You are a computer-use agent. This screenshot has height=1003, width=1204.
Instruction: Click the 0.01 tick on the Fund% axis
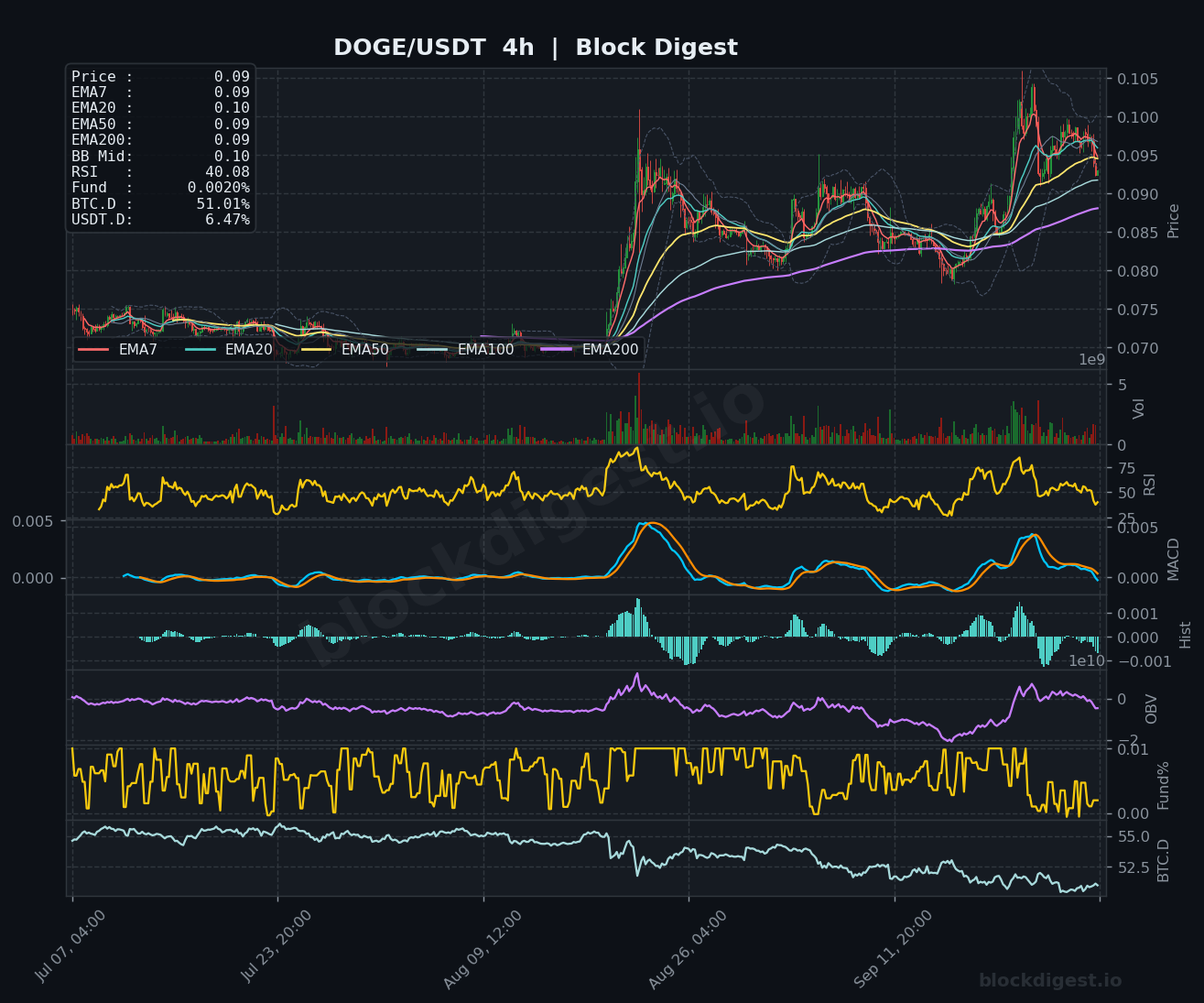tap(1133, 750)
